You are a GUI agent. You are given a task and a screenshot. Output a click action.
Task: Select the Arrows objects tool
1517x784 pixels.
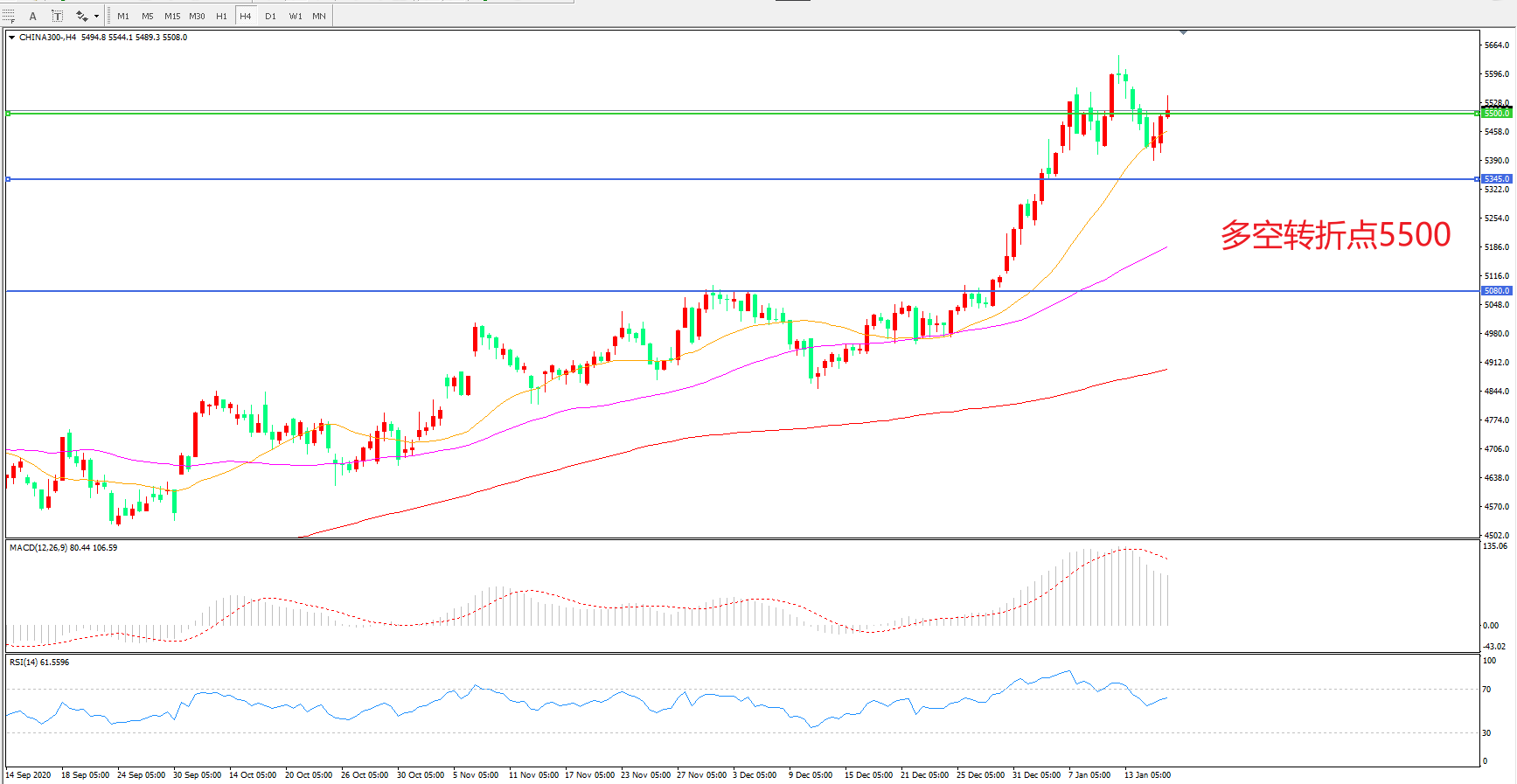pyautogui.click(x=81, y=16)
